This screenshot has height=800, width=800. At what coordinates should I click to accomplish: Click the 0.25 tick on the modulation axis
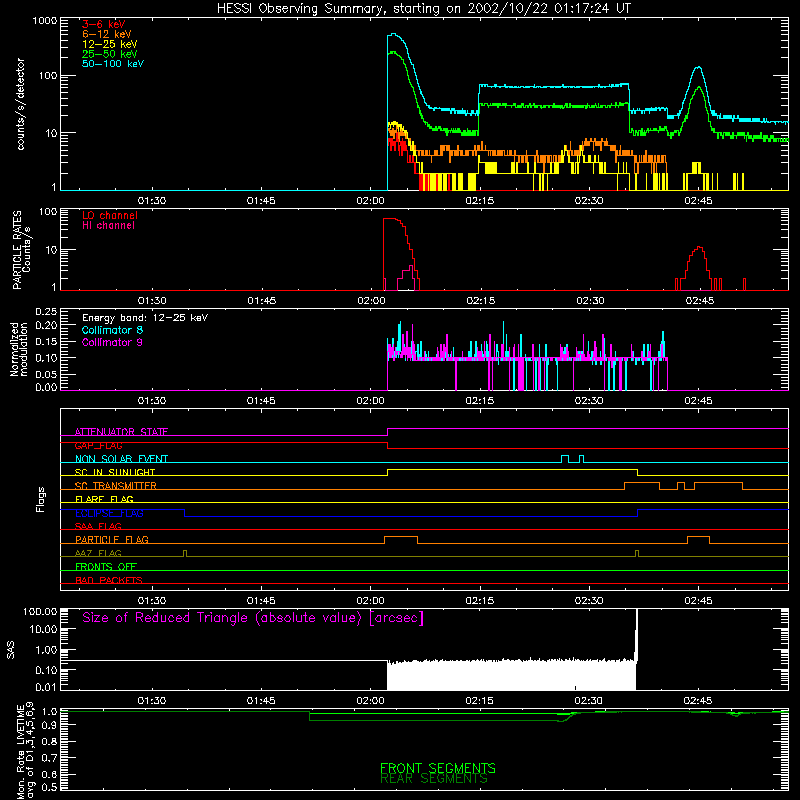46,312
